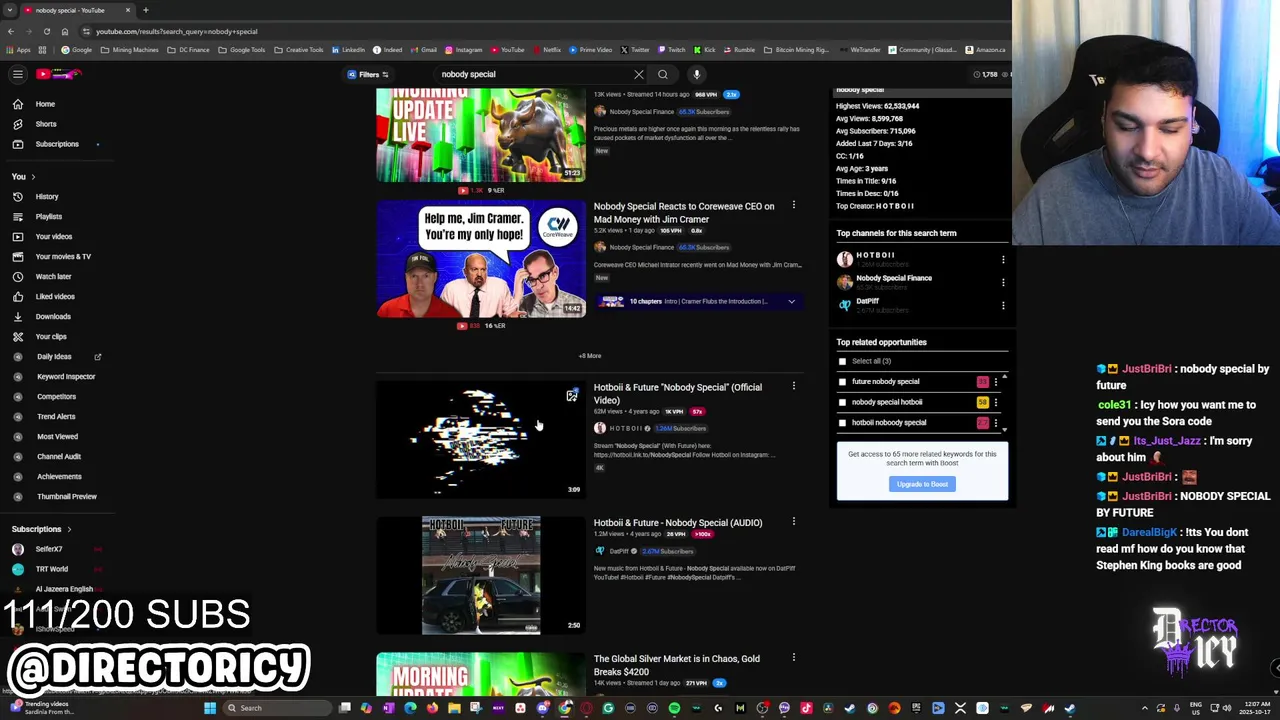Open the HOTBOII channel under the official video
The image size is (1280, 720).
pos(626,428)
